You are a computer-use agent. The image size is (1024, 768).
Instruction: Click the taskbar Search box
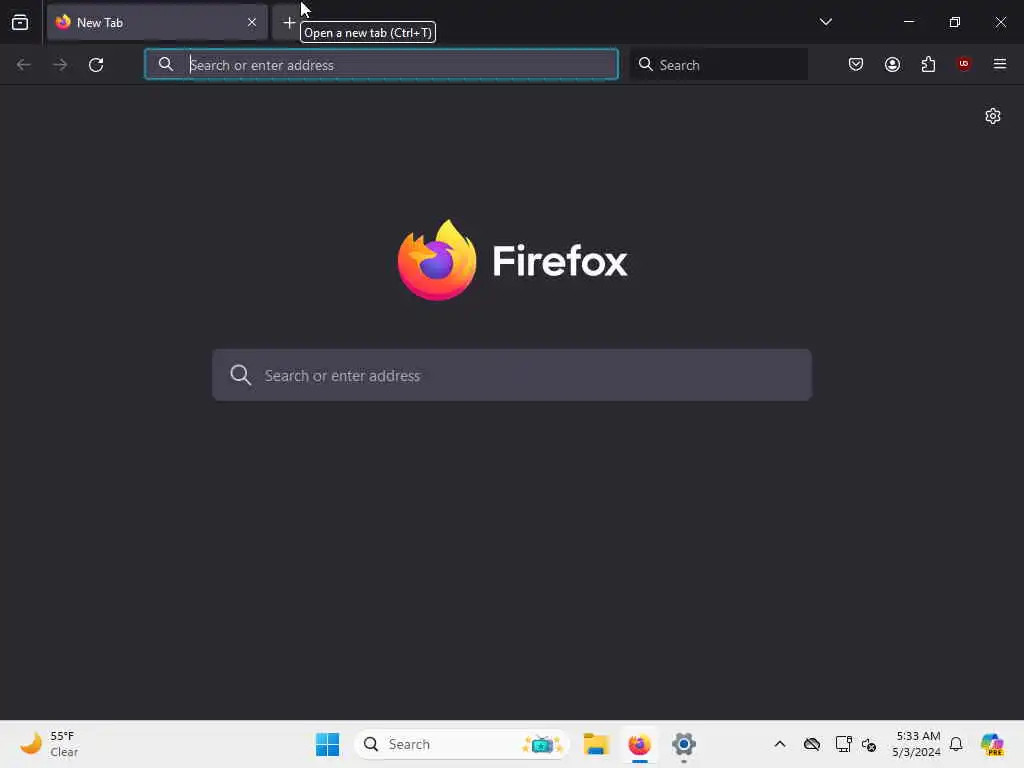[x=461, y=744]
